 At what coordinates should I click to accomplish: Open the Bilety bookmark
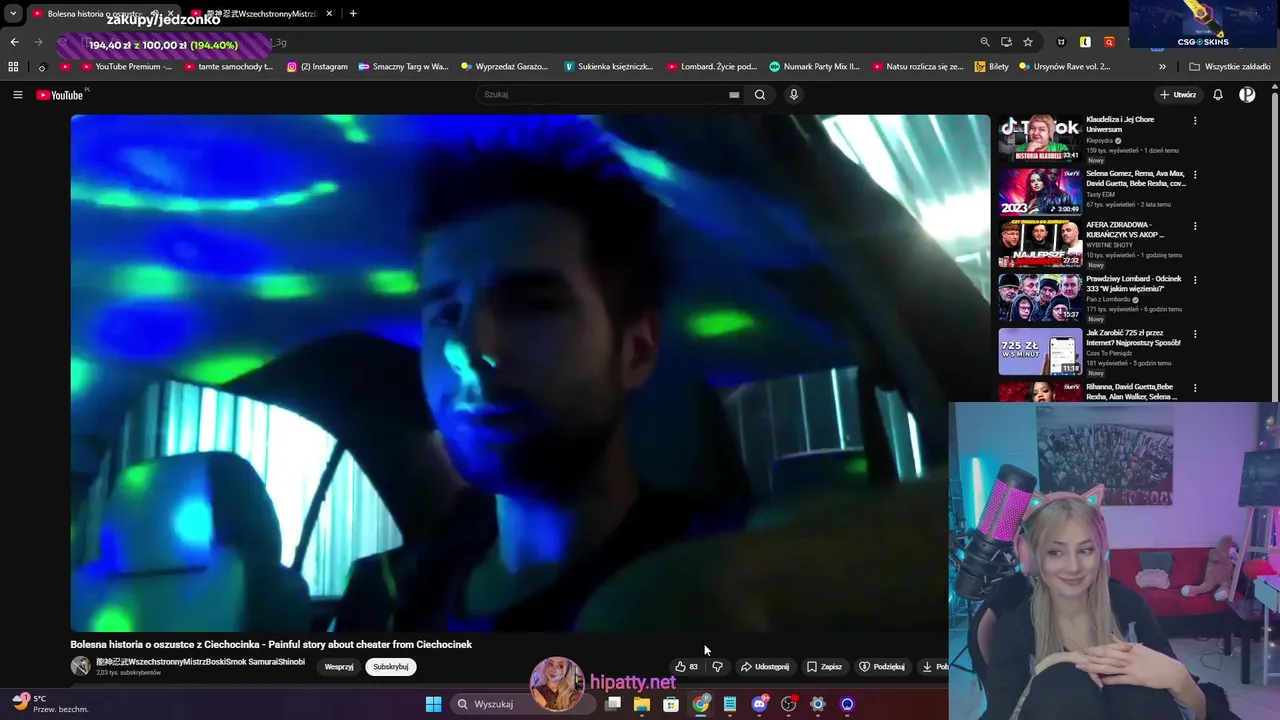(x=992, y=67)
